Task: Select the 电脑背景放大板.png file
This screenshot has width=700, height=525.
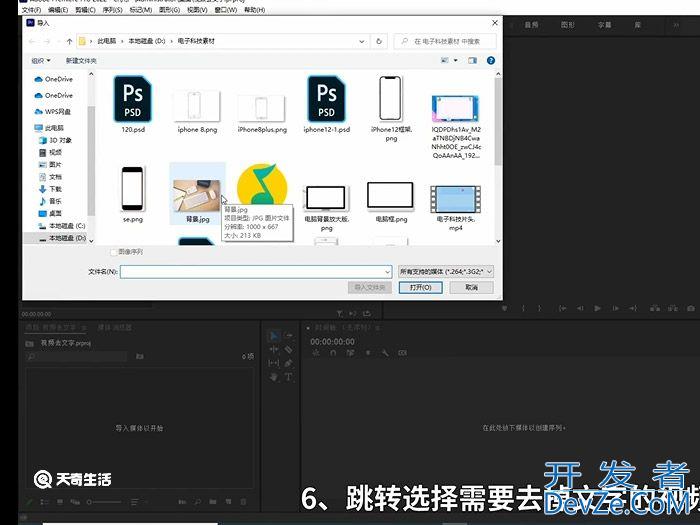Action: tap(326, 207)
